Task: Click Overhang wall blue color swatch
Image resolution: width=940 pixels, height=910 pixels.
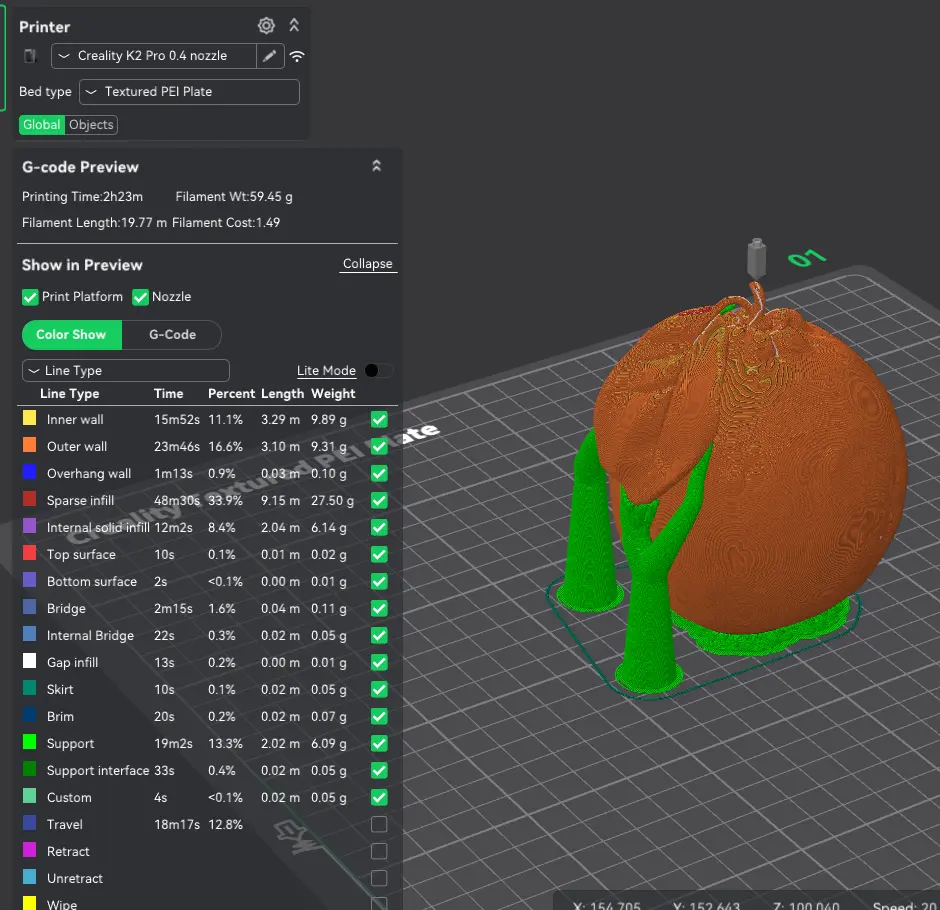Action: 29,472
